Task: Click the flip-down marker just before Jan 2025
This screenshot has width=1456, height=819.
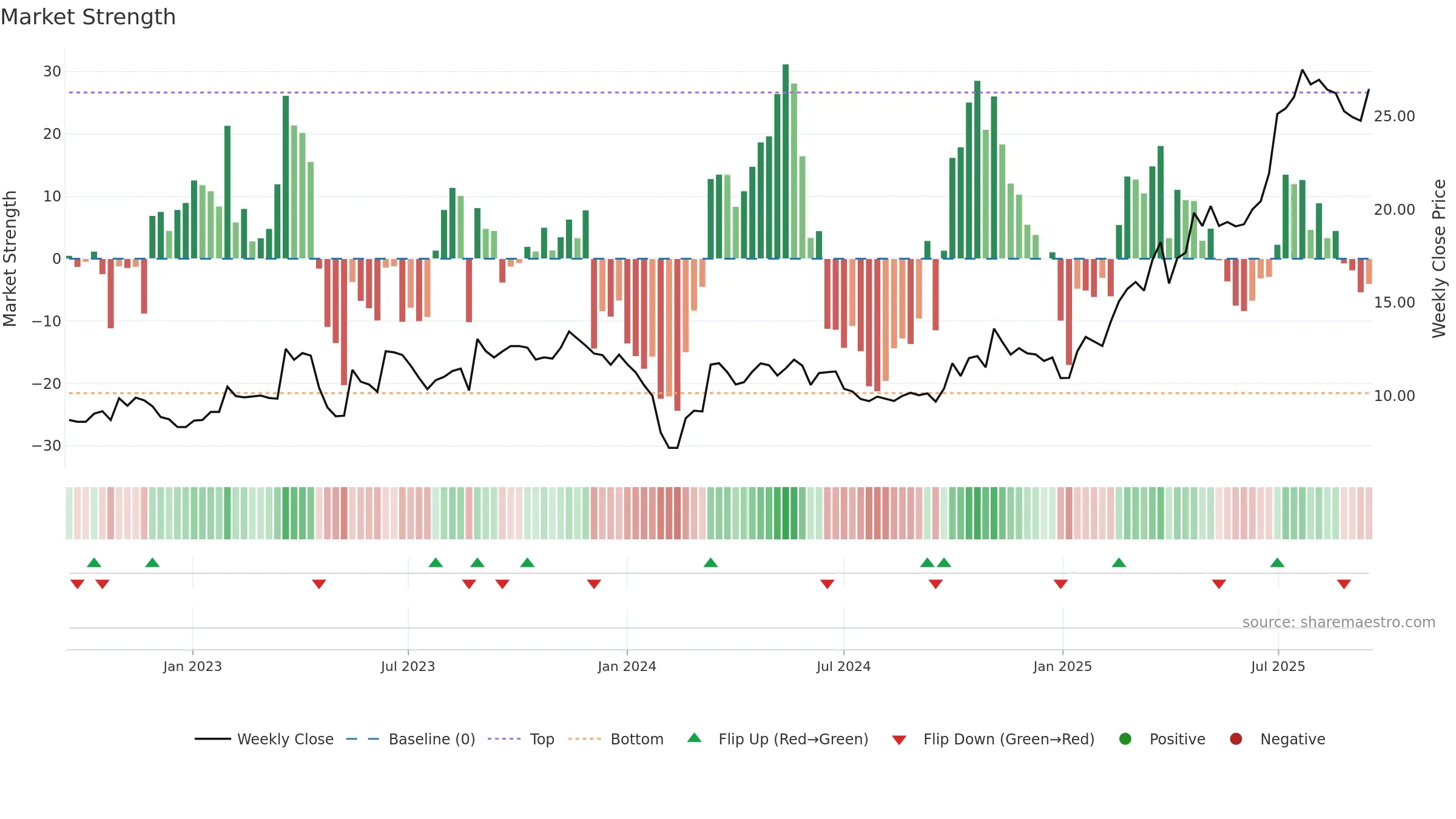Action: coord(1060,584)
